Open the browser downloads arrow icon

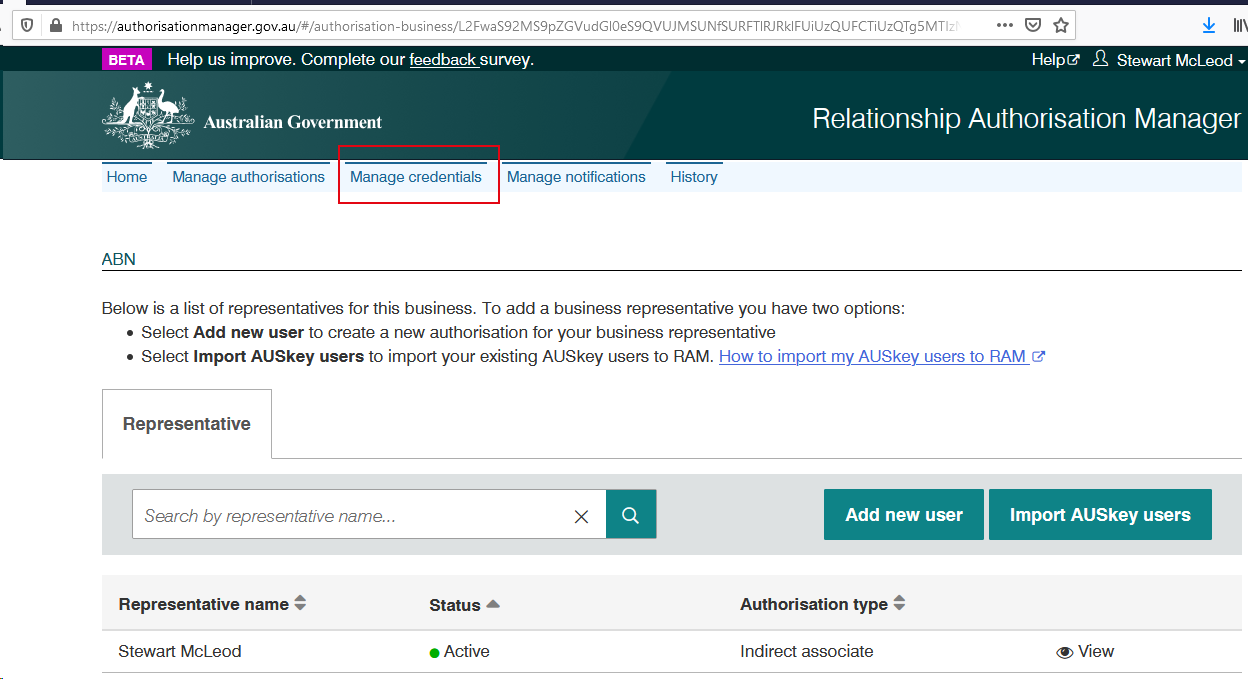[x=1208, y=25]
